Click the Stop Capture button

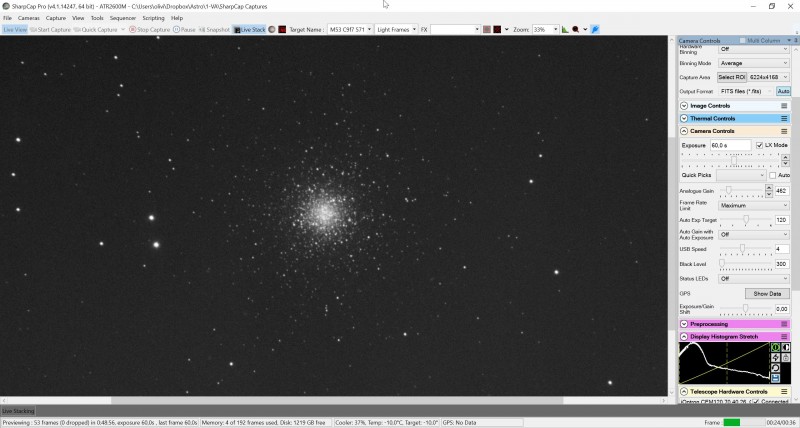click(x=149, y=30)
